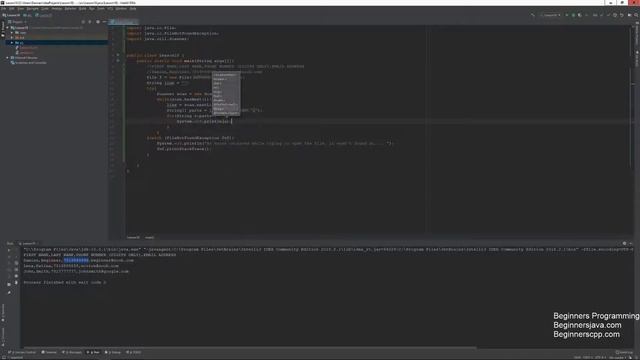Expand the .idea folder
The width and height of the screenshot is (640, 360).
12,33
